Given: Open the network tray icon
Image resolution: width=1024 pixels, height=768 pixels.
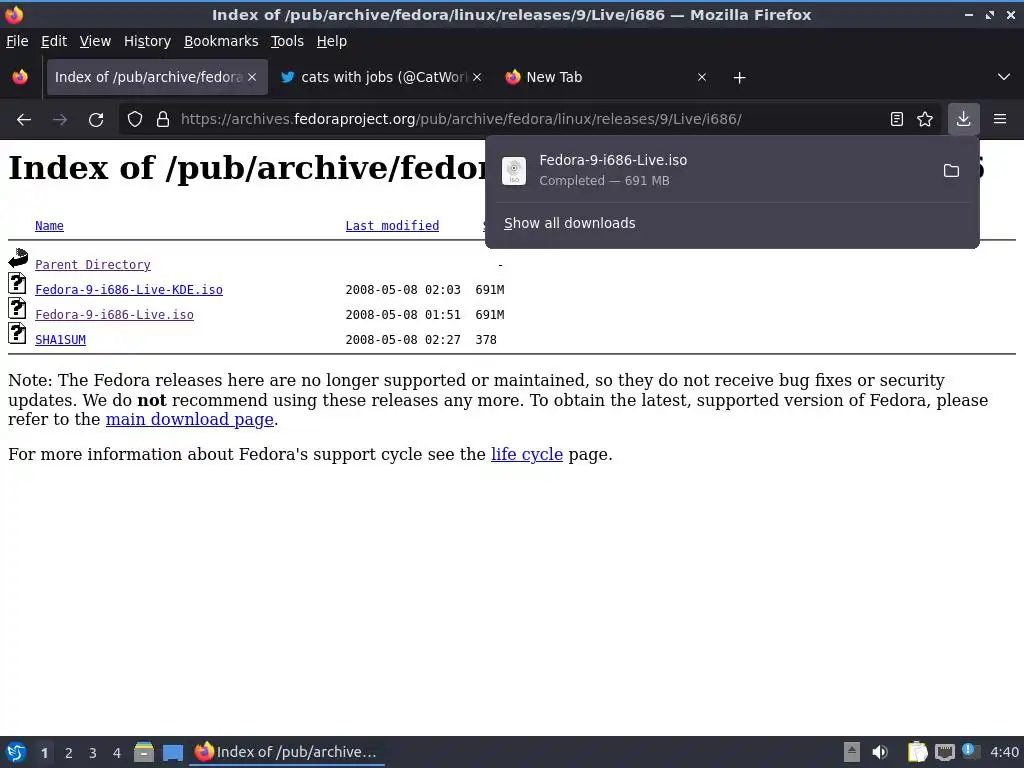Looking at the screenshot, I should click(944, 752).
